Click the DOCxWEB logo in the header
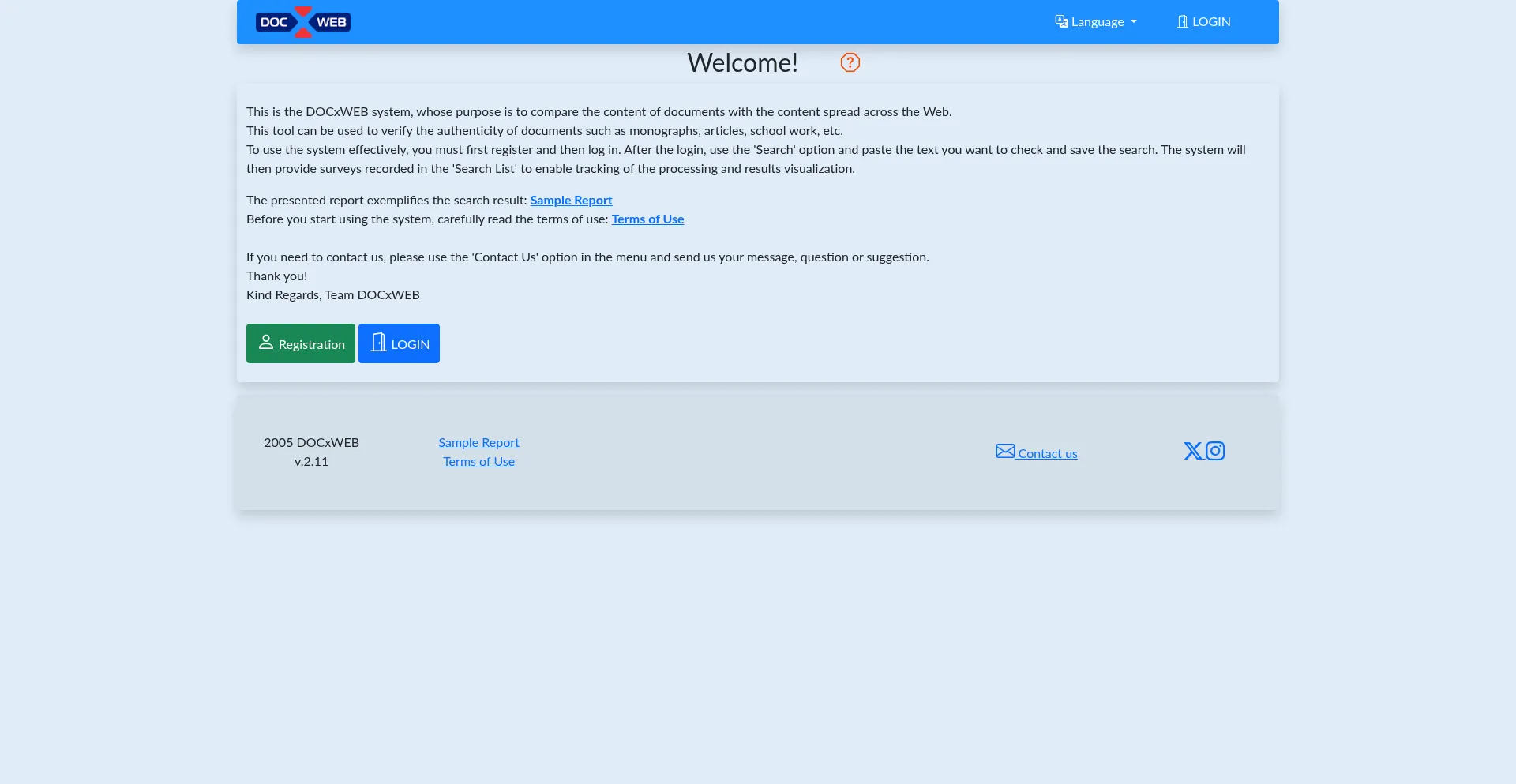Image resolution: width=1516 pixels, height=784 pixels. (302, 22)
